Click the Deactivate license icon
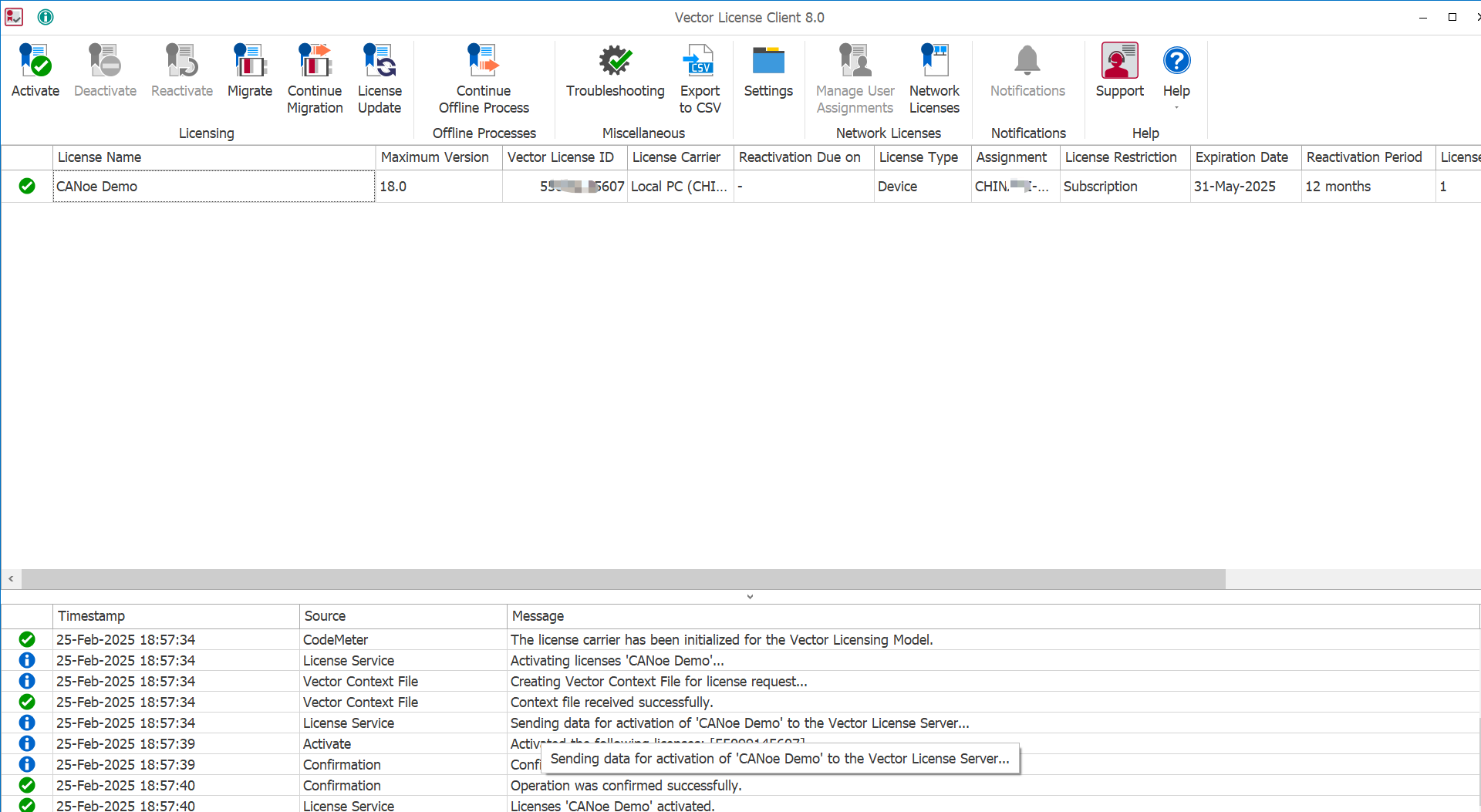Viewport: 1481px width, 812px height. tap(105, 70)
